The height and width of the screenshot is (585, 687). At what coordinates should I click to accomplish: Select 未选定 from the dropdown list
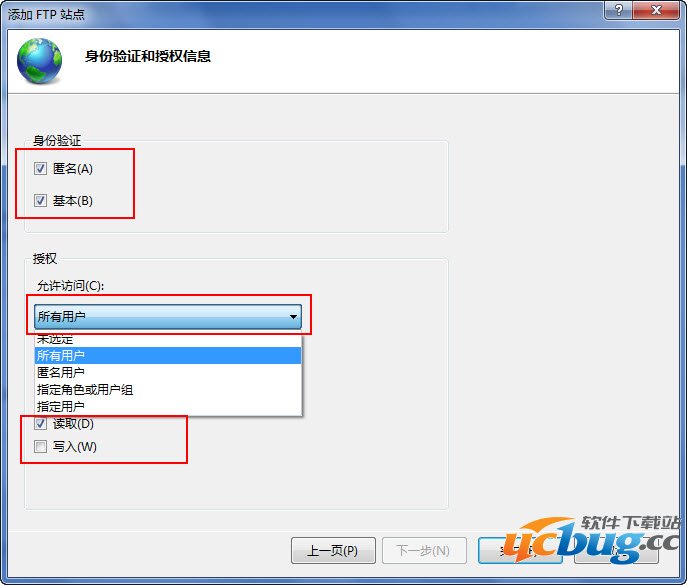(x=168, y=340)
